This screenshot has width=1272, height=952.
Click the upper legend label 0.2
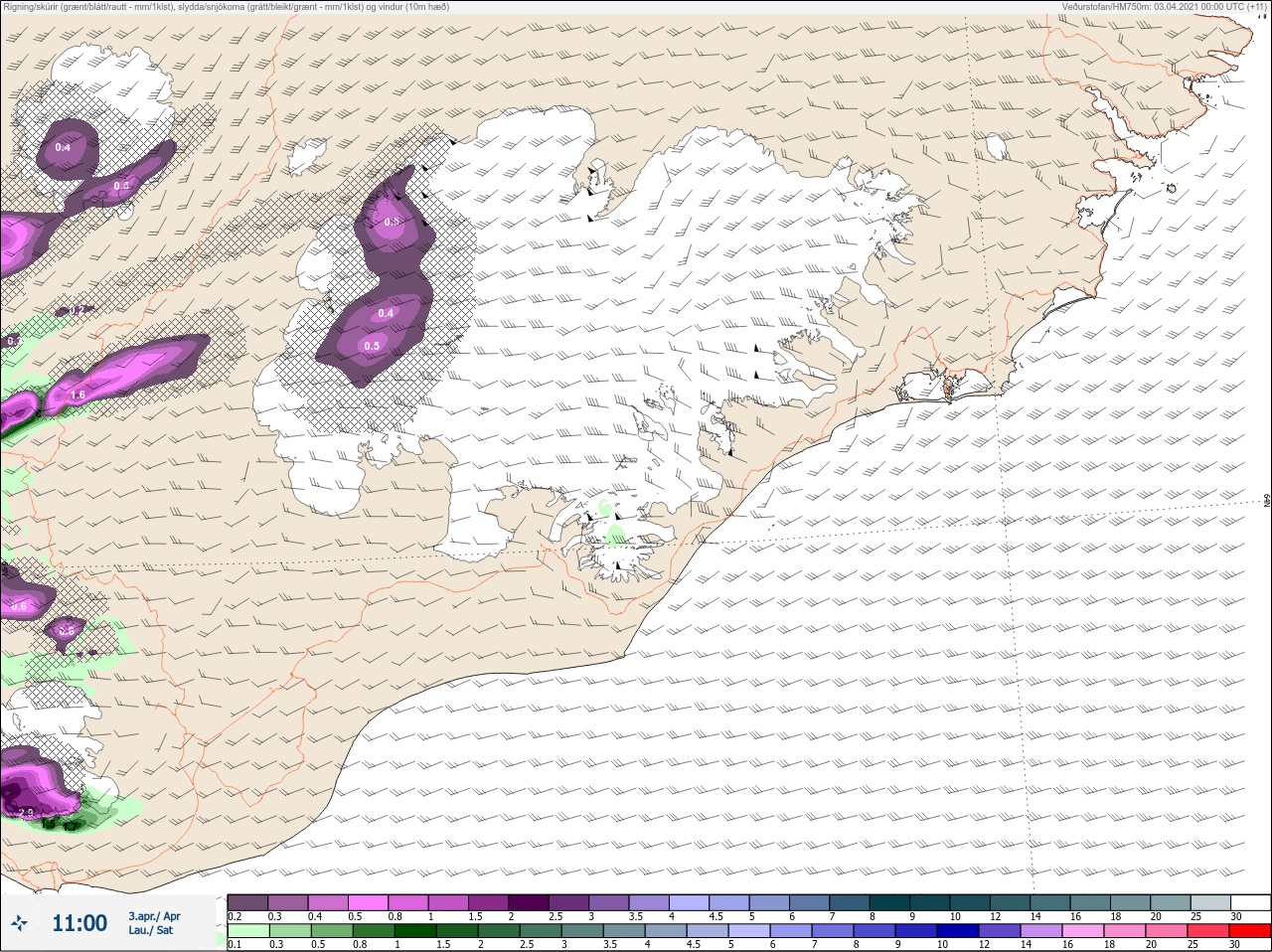[235, 916]
